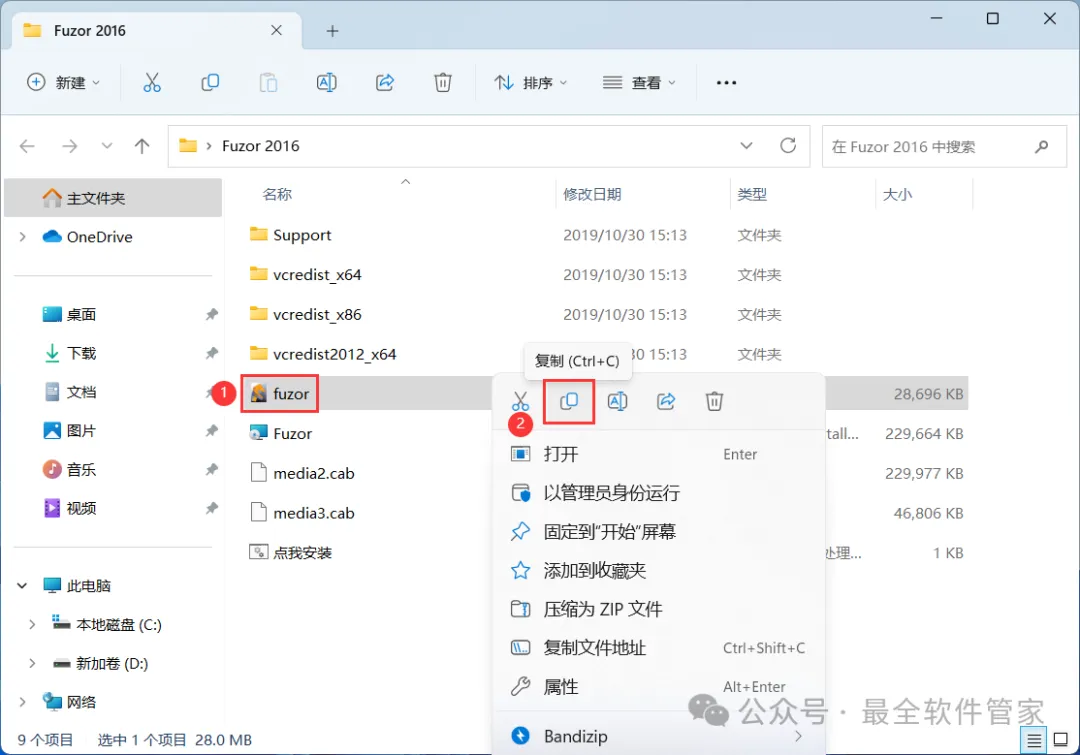This screenshot has height=755, width=1080.
Task: Select the vcredist_x64 folder
Action: point(317,275)
